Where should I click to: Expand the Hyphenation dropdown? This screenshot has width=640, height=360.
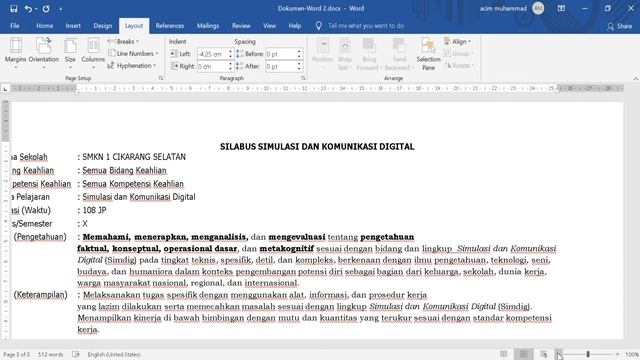point(132,65)
